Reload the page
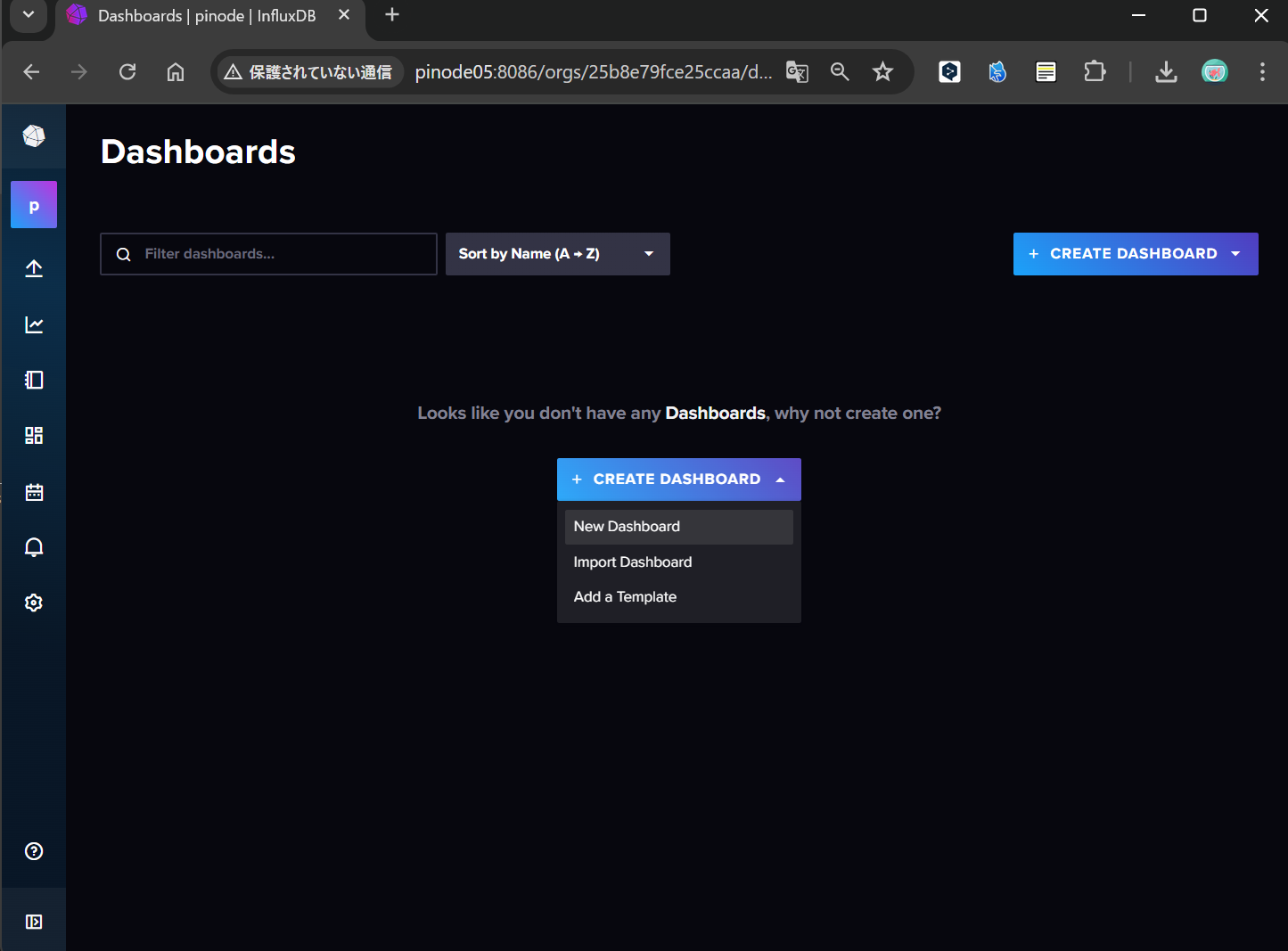This screenshot has width=1288, height=951. pyautogui.click(x=127, y=72)
